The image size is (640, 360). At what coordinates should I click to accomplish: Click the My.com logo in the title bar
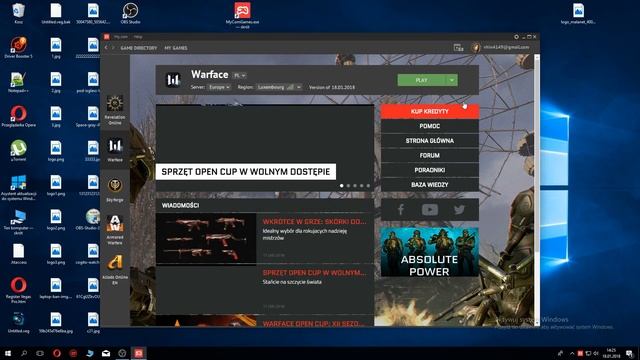click(107, 37)
